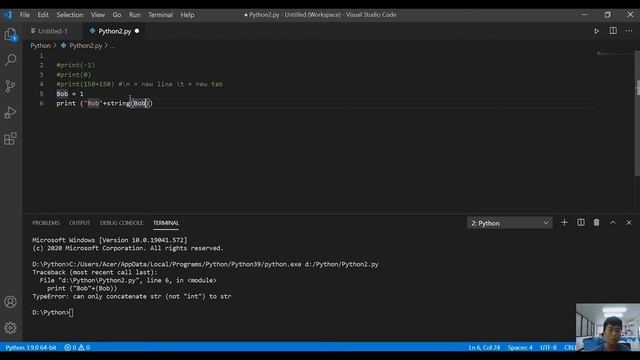Image resolution: width=640 pixels, height=360 pixels.
Task: Open the Manage gear icon
Action: tap(11, 328)
